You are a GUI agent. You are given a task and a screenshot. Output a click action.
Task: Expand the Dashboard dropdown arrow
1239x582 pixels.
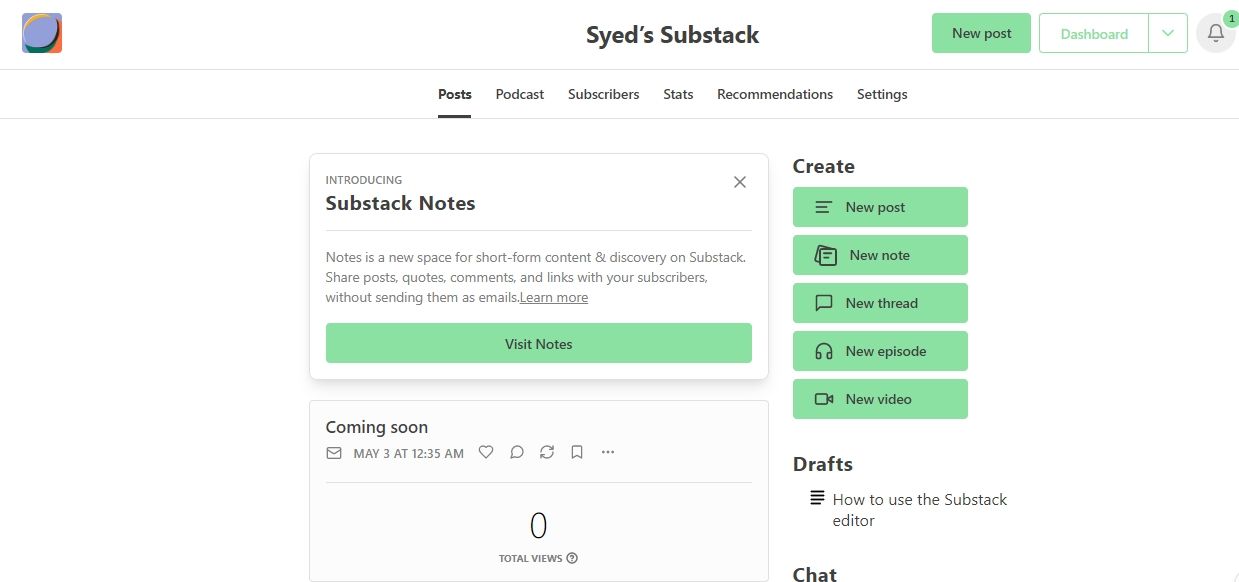(1167, 33)
